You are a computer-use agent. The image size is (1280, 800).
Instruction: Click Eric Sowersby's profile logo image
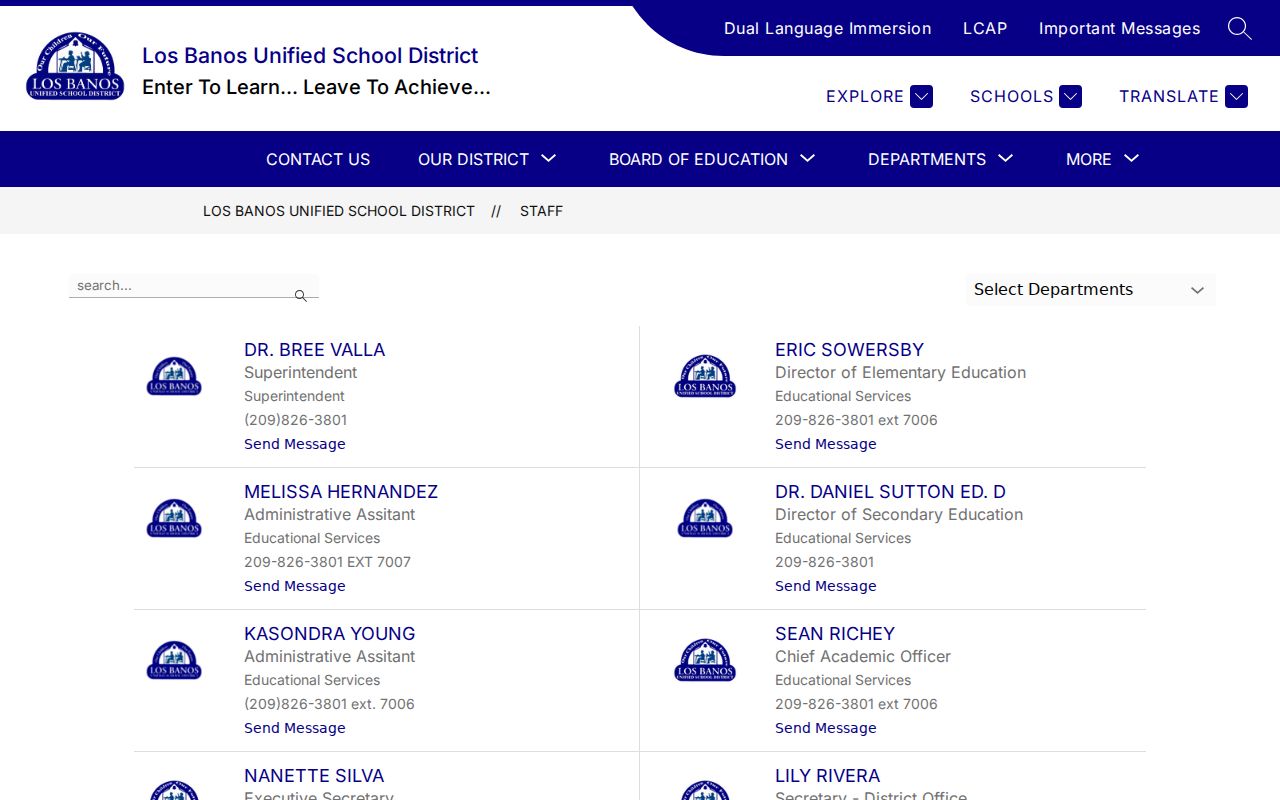tap(705, 376)
